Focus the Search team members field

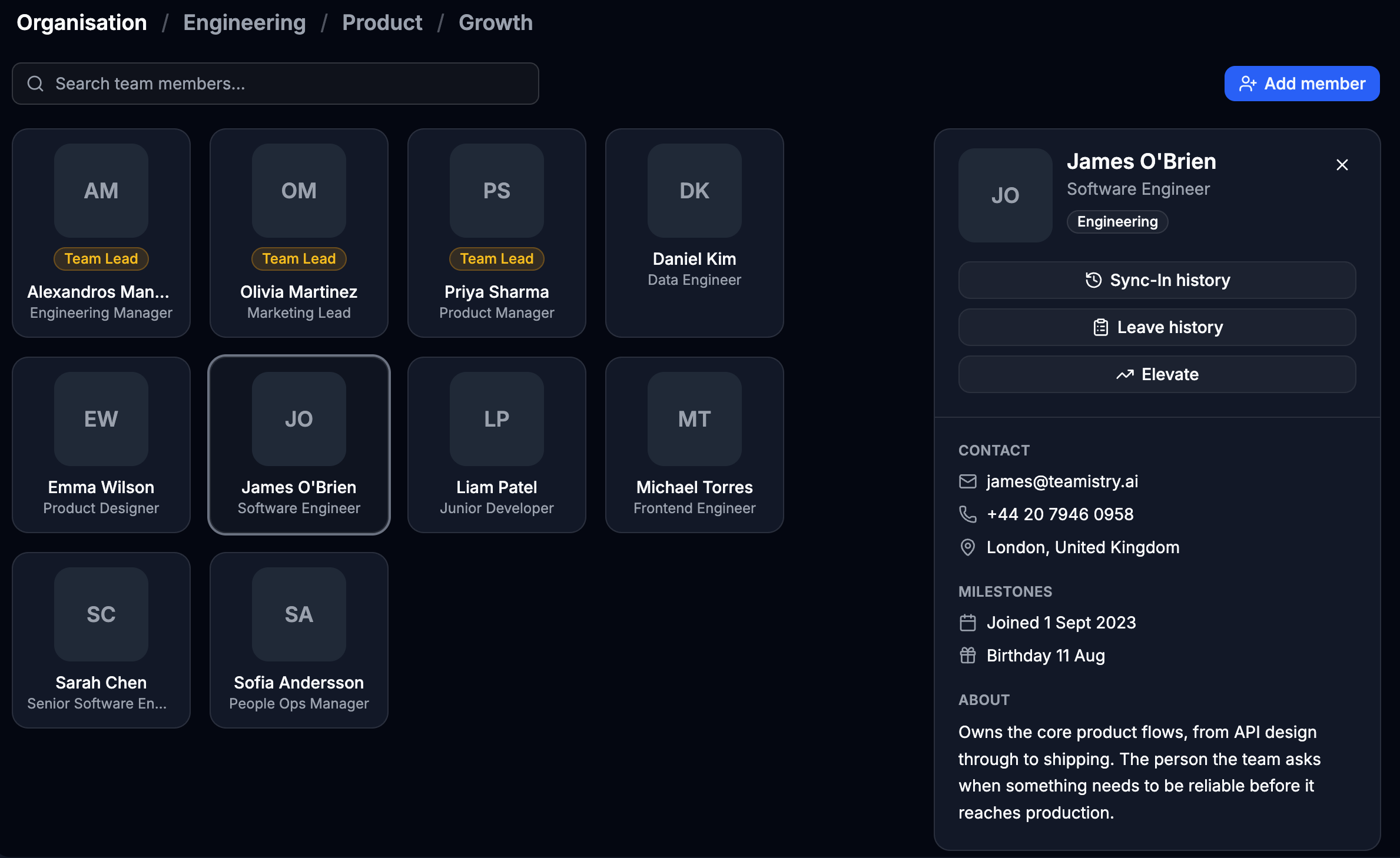click(276, 84)
